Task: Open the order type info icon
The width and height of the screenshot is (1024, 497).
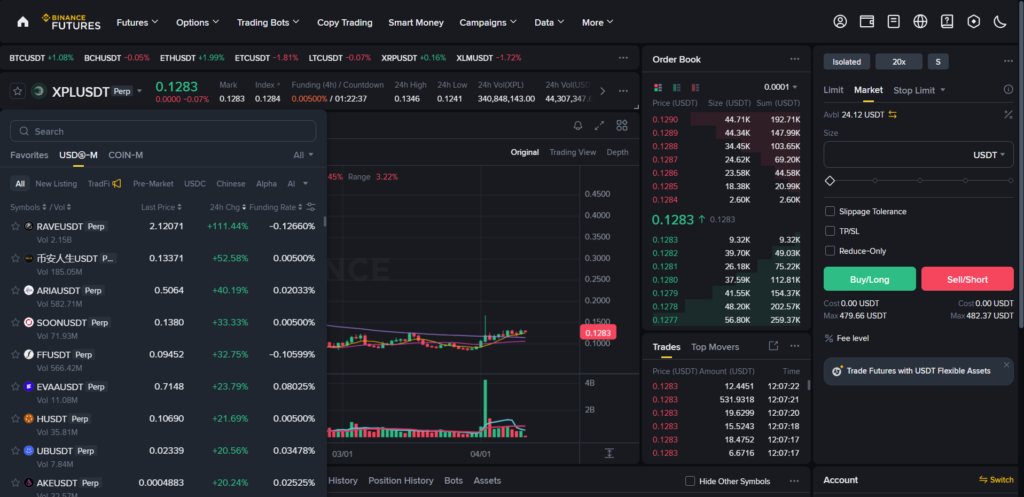Action: coord(1008,90)
